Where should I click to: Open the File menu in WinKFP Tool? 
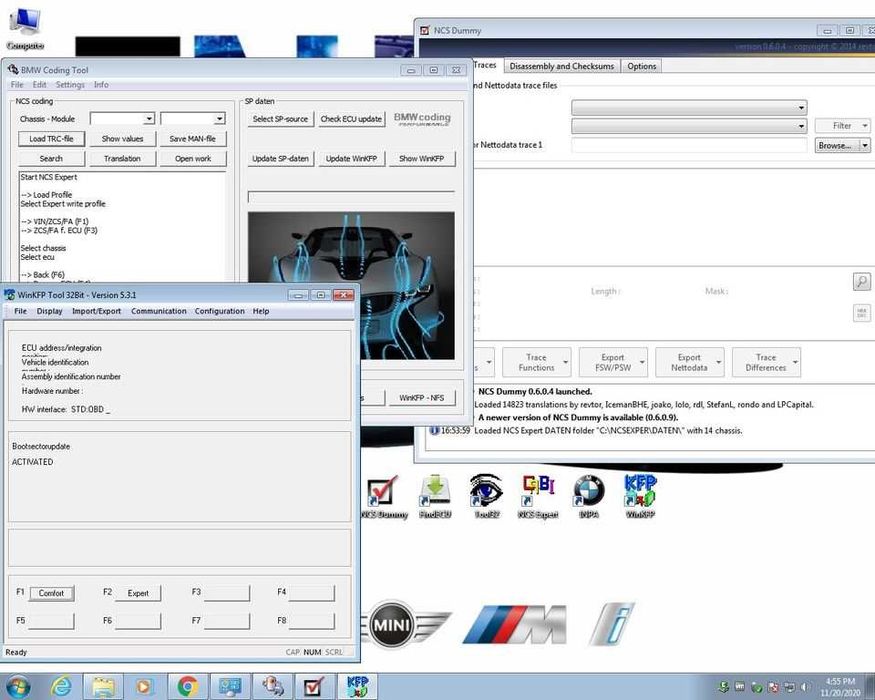21,311
